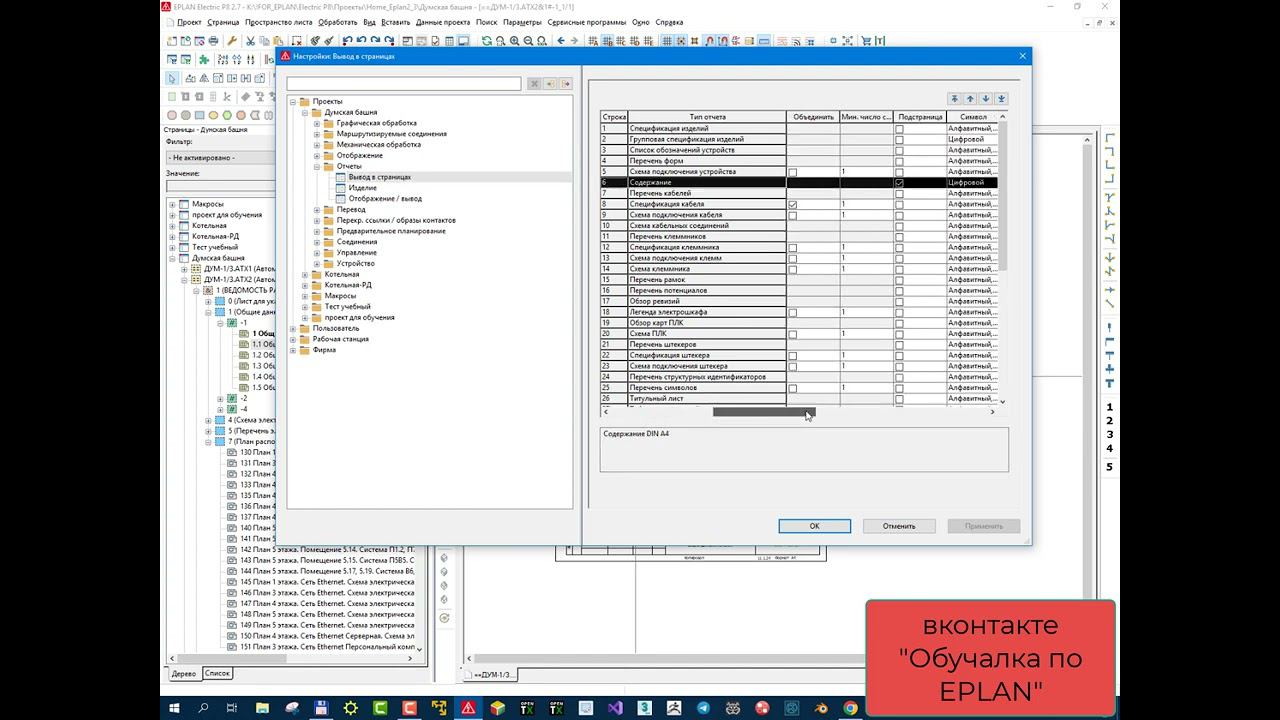Click the Тип отчета column header
The width and height of the screenshot is (1280, 720).
tap(708, 117)
